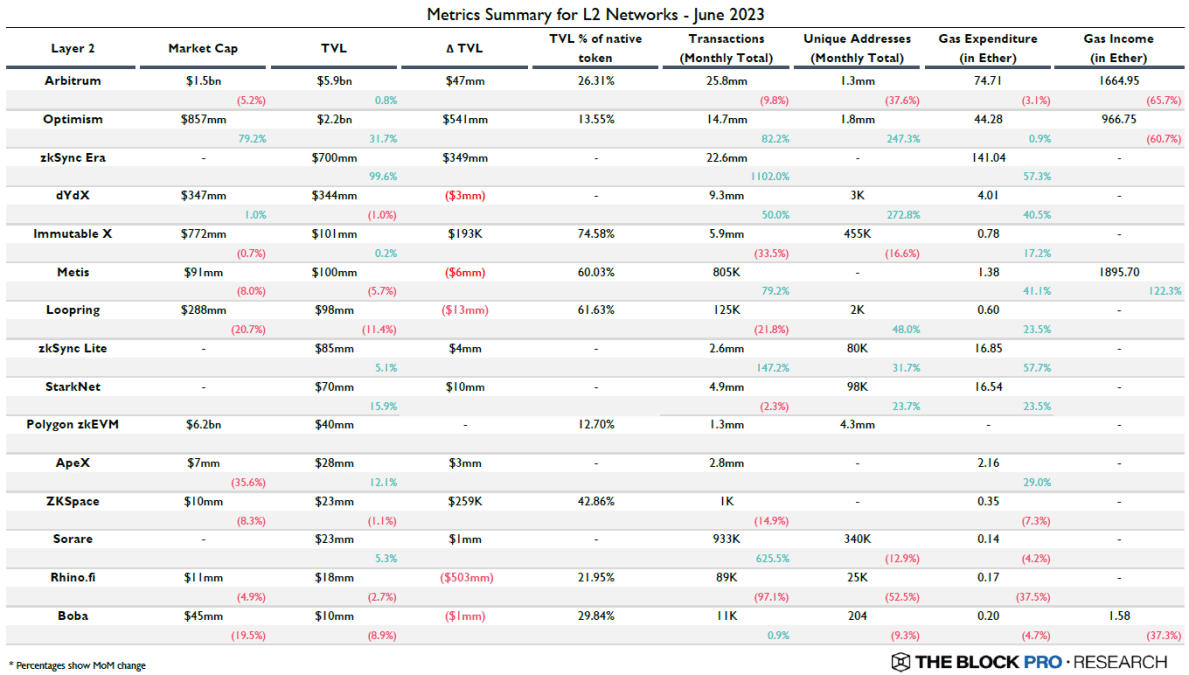Click the THE BLOCK PRO RESEARCH text
Image resolution: width=1189 pixels, height=675 pixels.
[1041, 662]
